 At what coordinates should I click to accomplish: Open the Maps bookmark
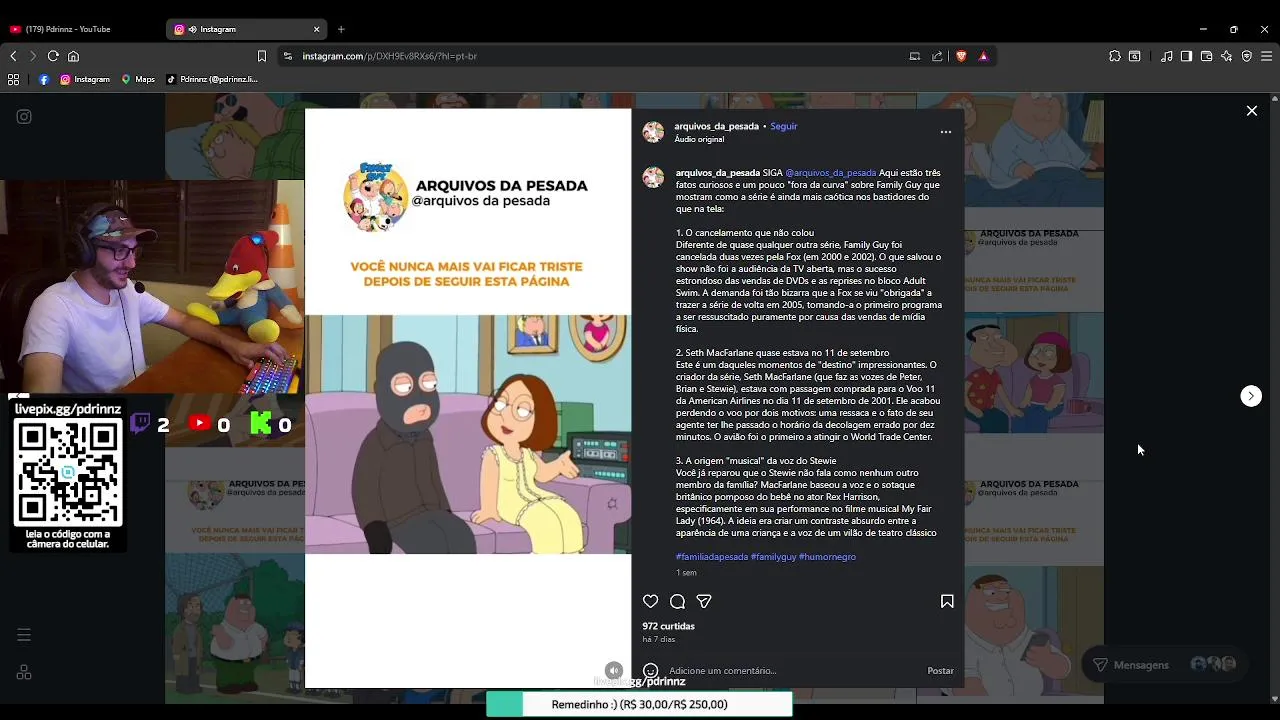[138, 79]
